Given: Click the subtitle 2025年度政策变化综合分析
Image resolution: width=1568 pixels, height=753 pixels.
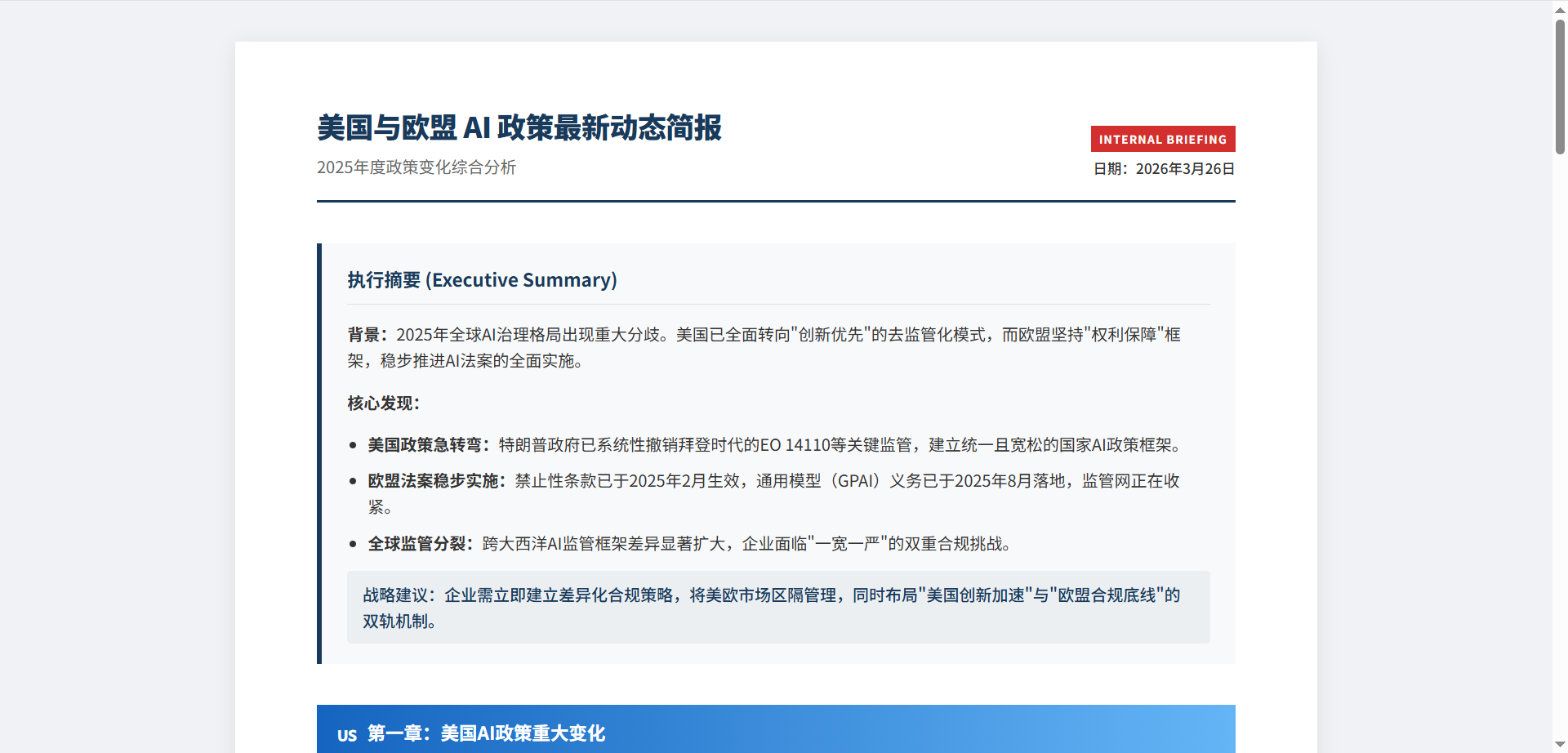Looking at the screenshot, I should [x=416, y=167].
